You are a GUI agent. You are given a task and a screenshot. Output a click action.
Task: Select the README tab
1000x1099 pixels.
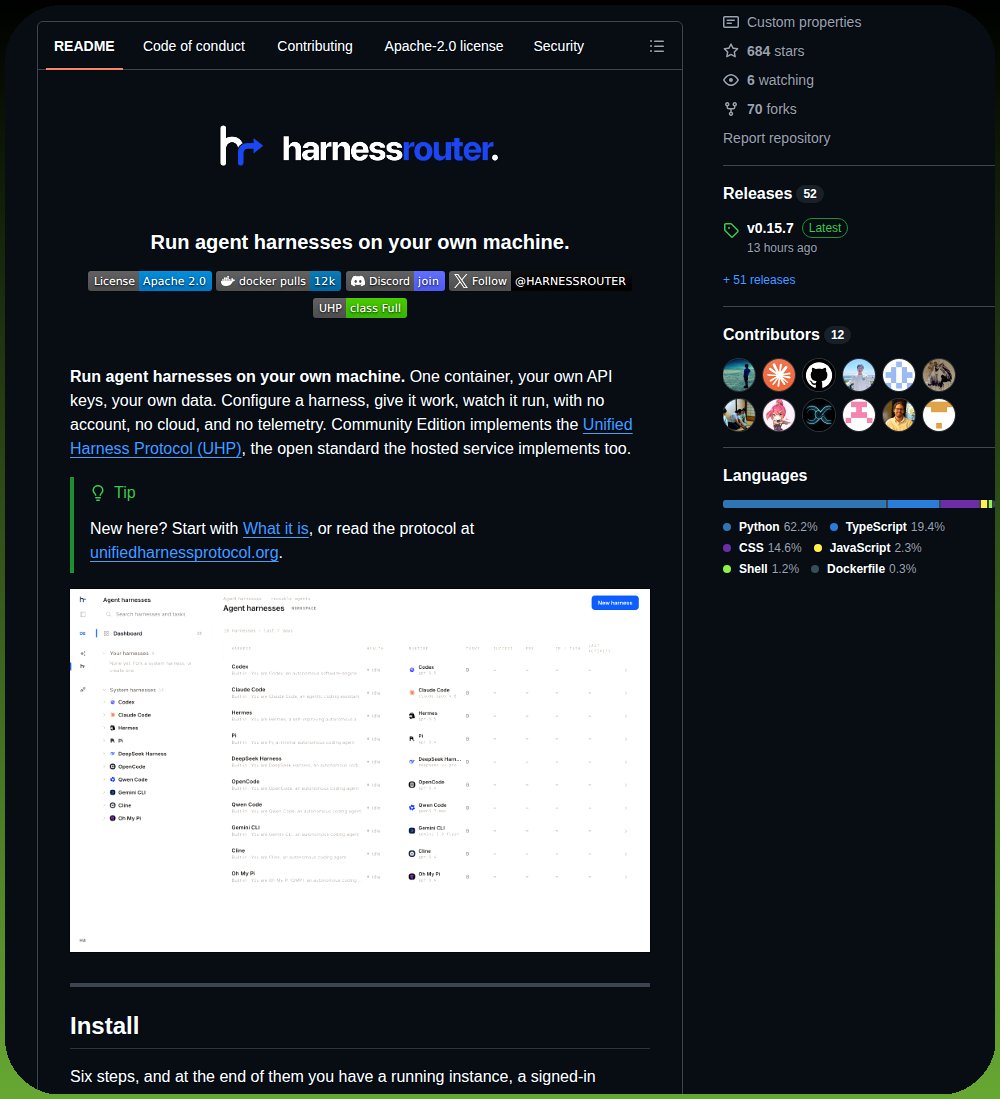click(84, 46)
